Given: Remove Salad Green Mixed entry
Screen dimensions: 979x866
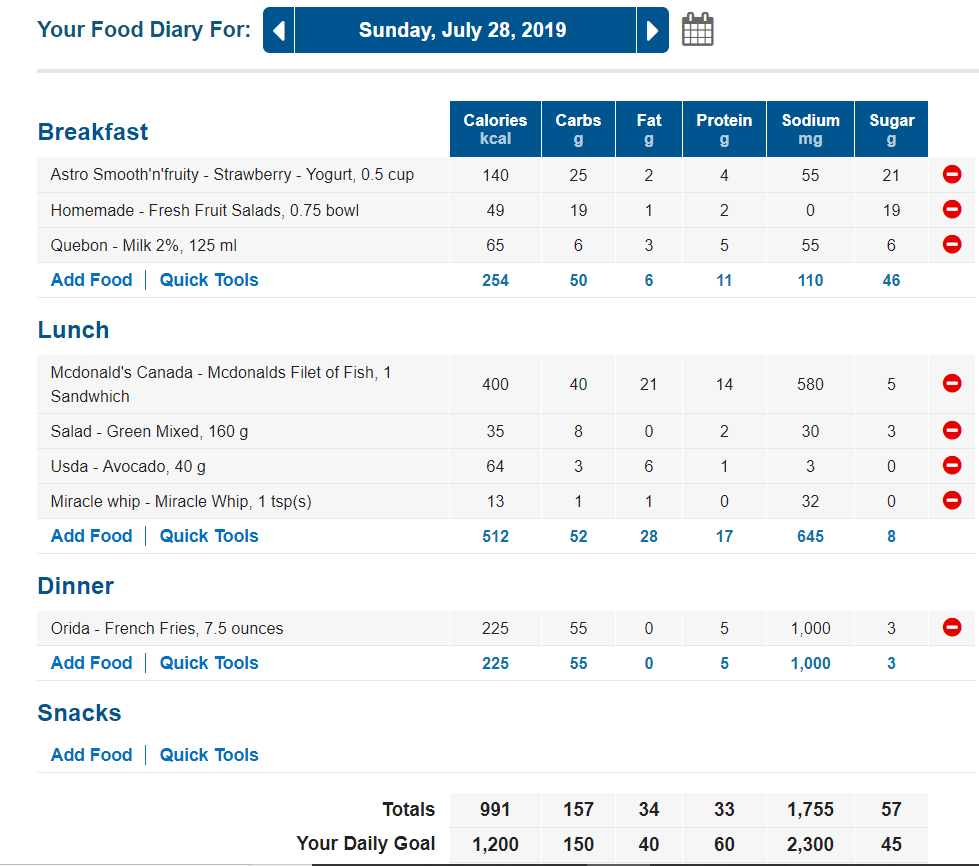Looking at the screenshot, I should click(952, 431).
